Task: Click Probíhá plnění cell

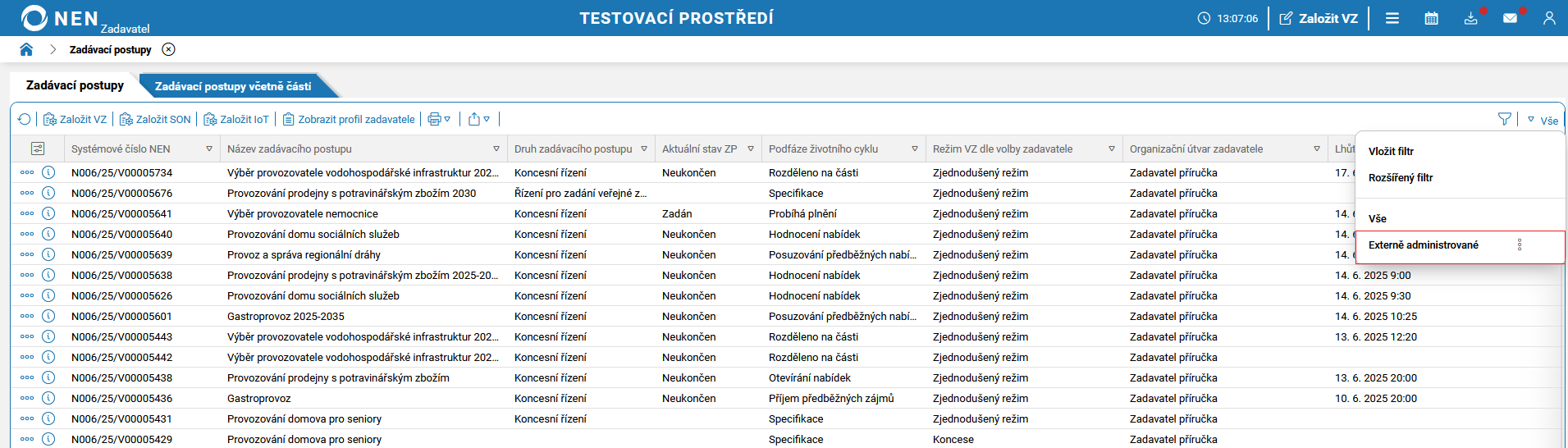Action: [802, 213]
